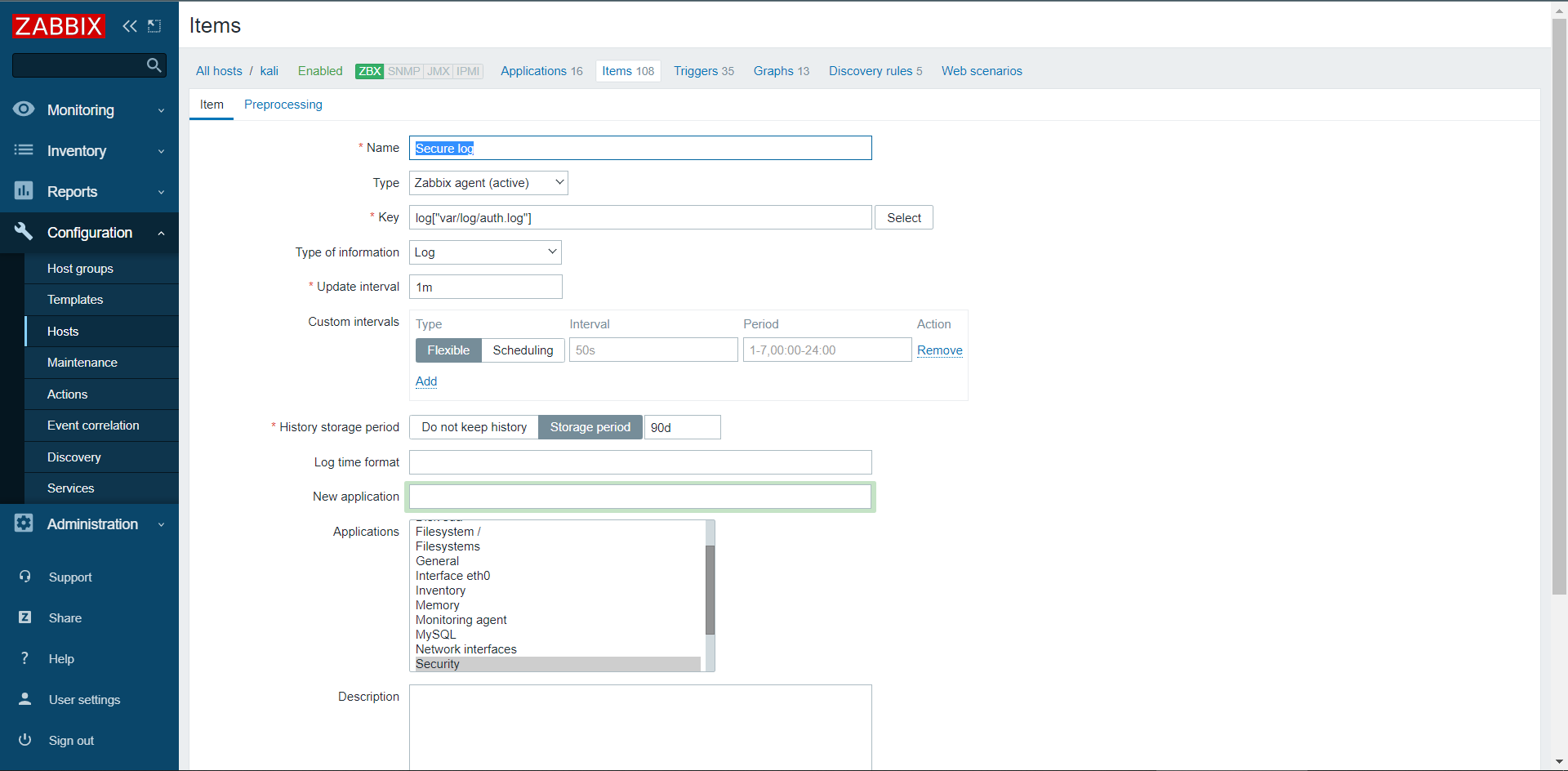Screen dimensions: 1568x771
Task: Select MySQL in Applications list
Action: coord(557,635)
